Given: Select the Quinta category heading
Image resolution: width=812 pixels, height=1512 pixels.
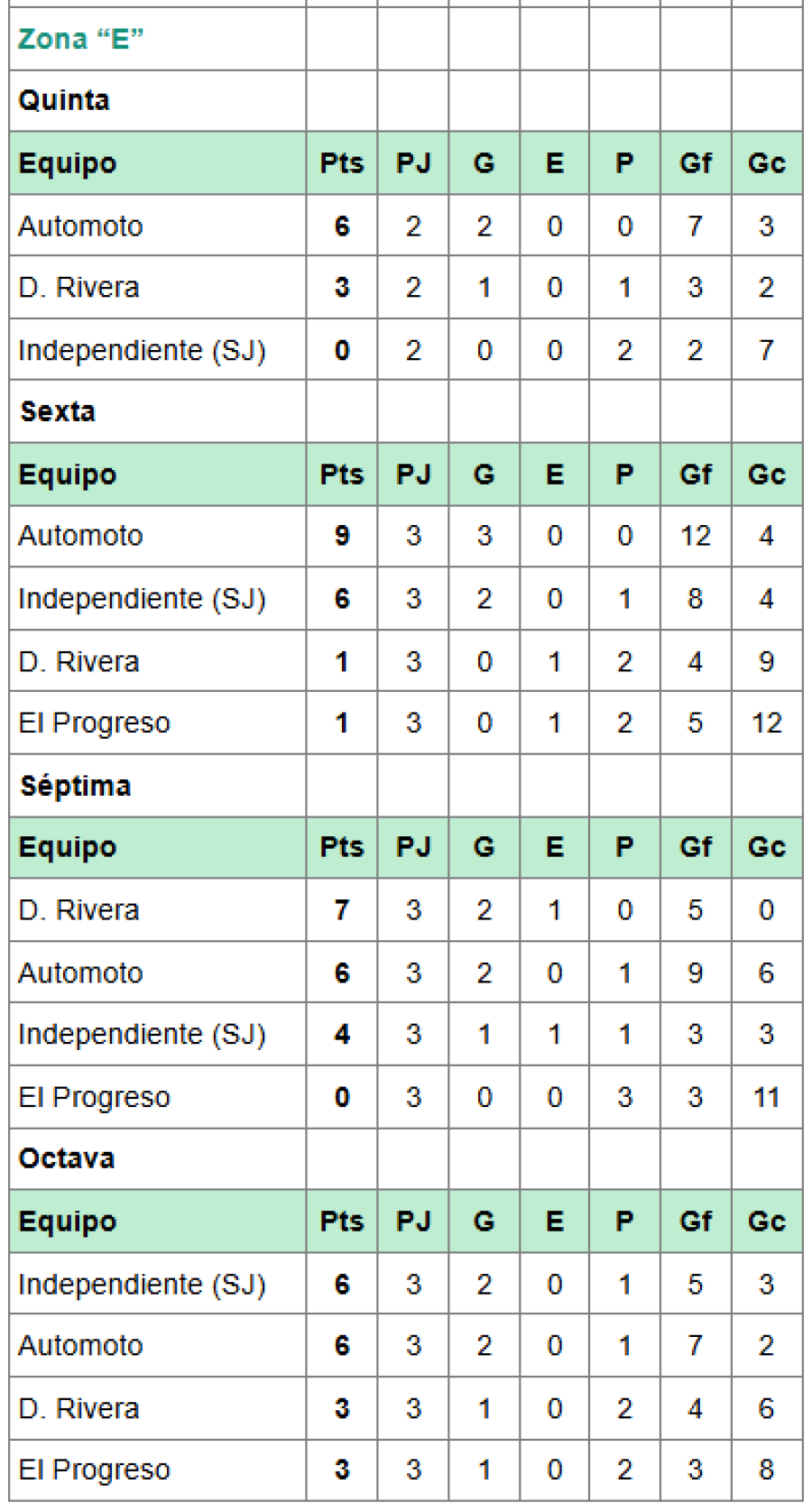Looking at the screenshot, I should tap(64, 100).
